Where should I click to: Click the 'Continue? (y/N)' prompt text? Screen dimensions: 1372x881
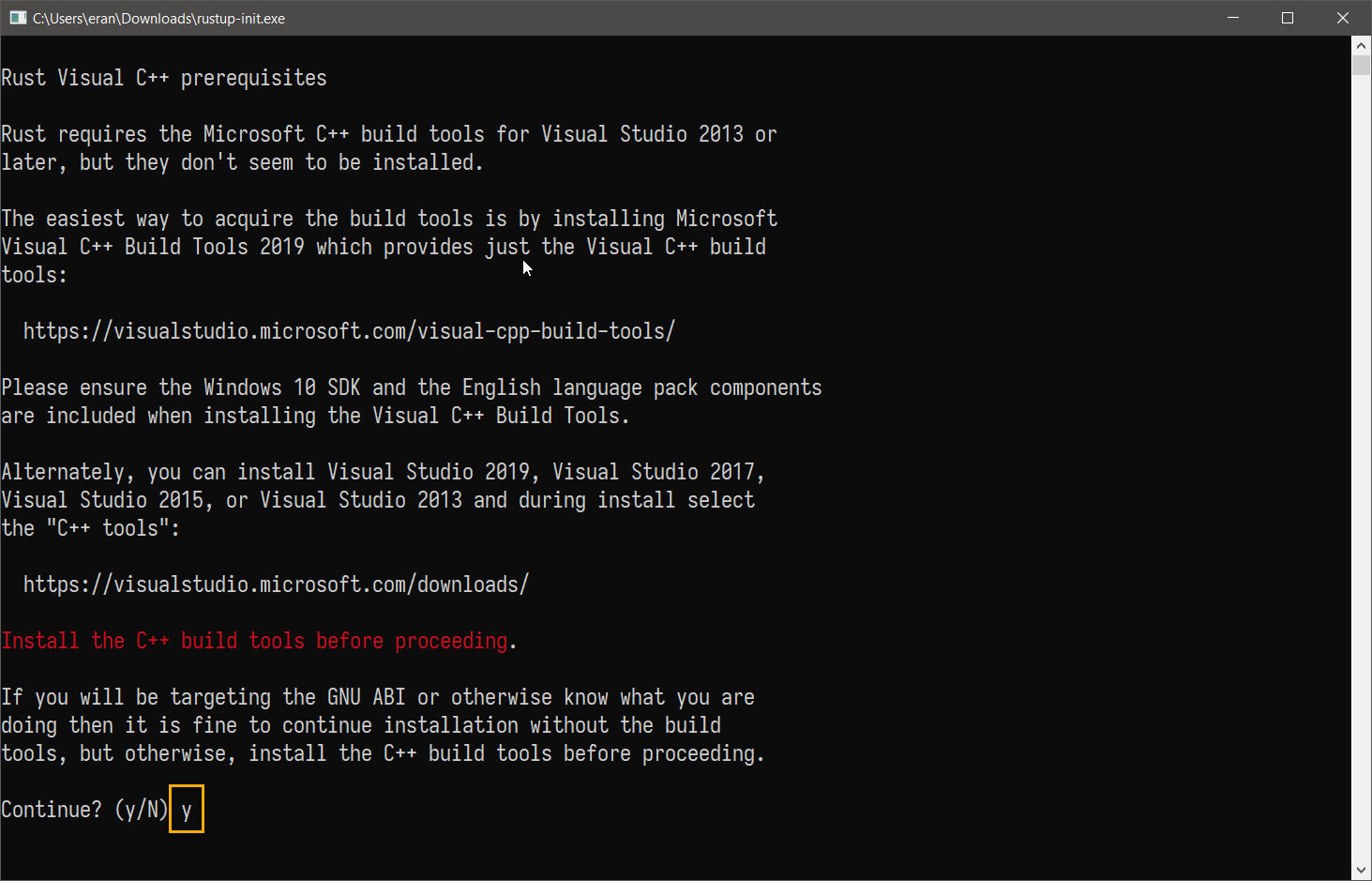click(x=84, y=810)
